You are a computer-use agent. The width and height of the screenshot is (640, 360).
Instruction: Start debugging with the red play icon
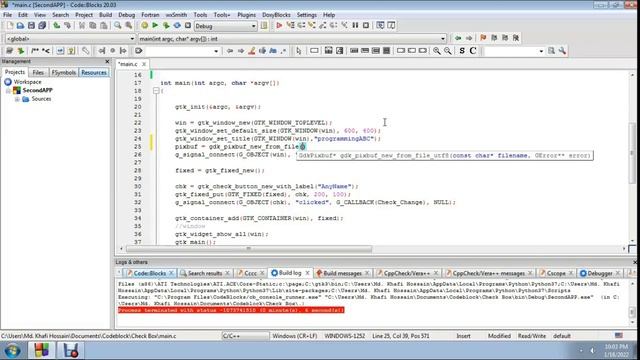pos(279,26)
